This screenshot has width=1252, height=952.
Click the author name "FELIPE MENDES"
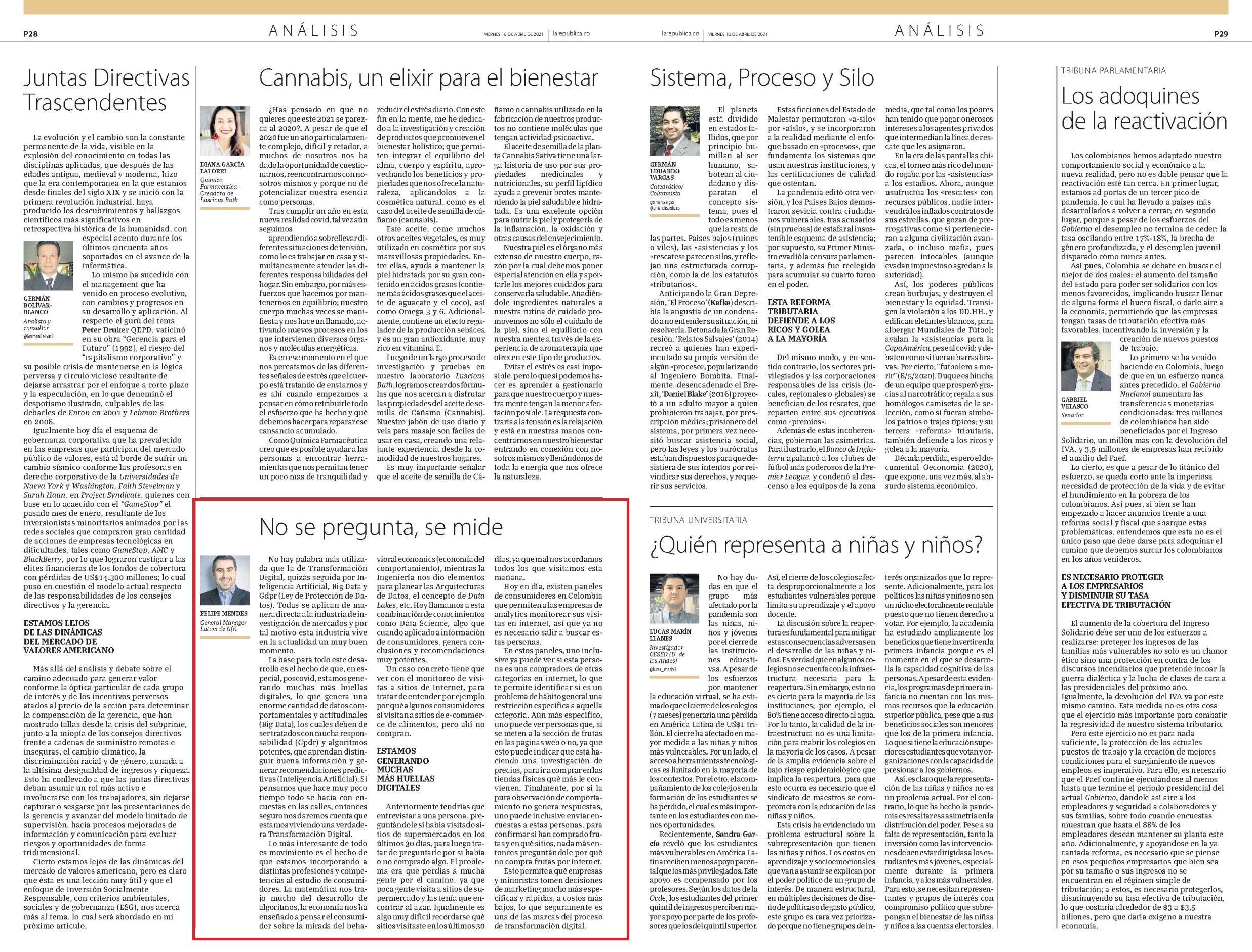click(x=224, y=613)
